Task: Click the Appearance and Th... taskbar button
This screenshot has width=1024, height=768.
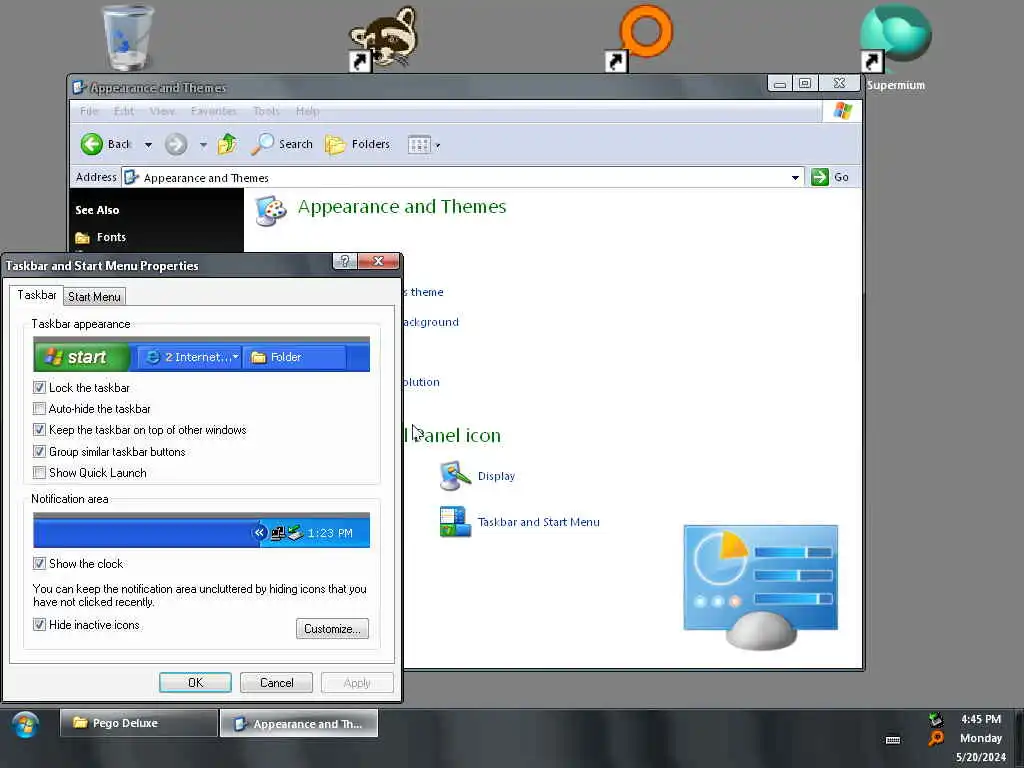Action: point(298,723)
